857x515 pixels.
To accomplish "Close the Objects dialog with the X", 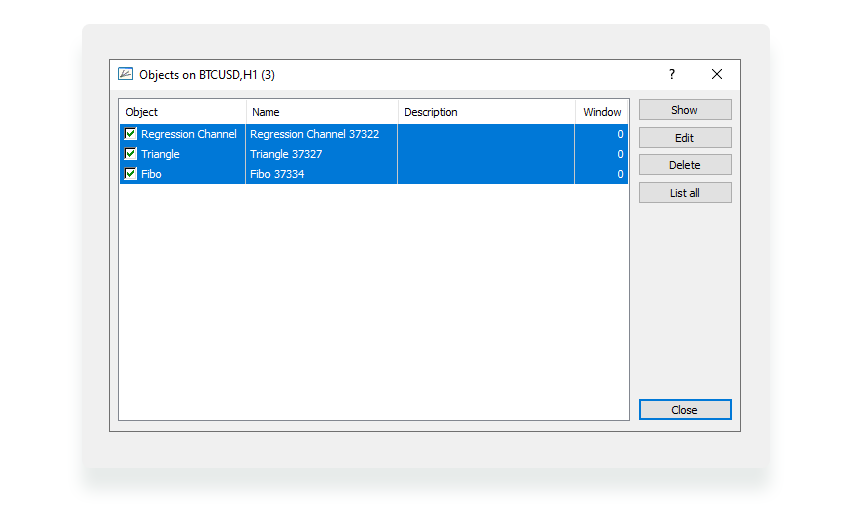I will tap(717, 74).
